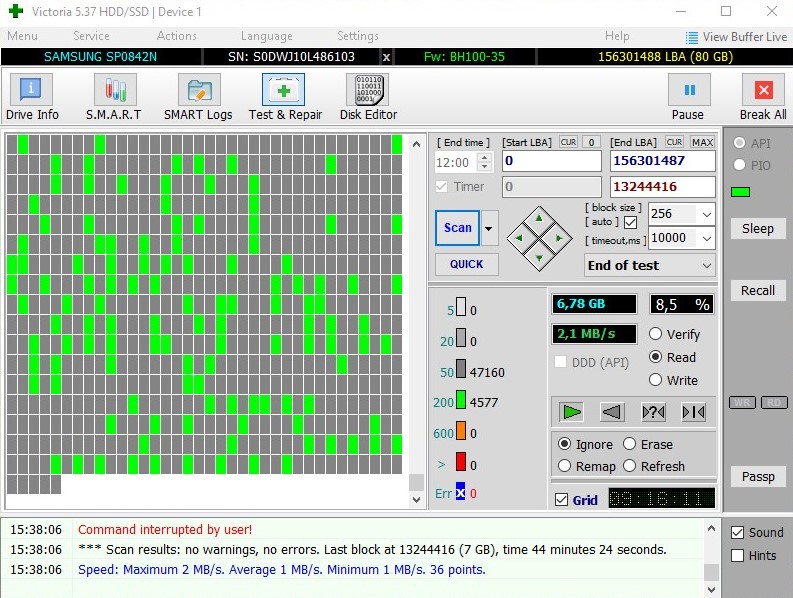Open the Language menu
This screenshot has height=598, width=793.
click(x=266, y=36)
